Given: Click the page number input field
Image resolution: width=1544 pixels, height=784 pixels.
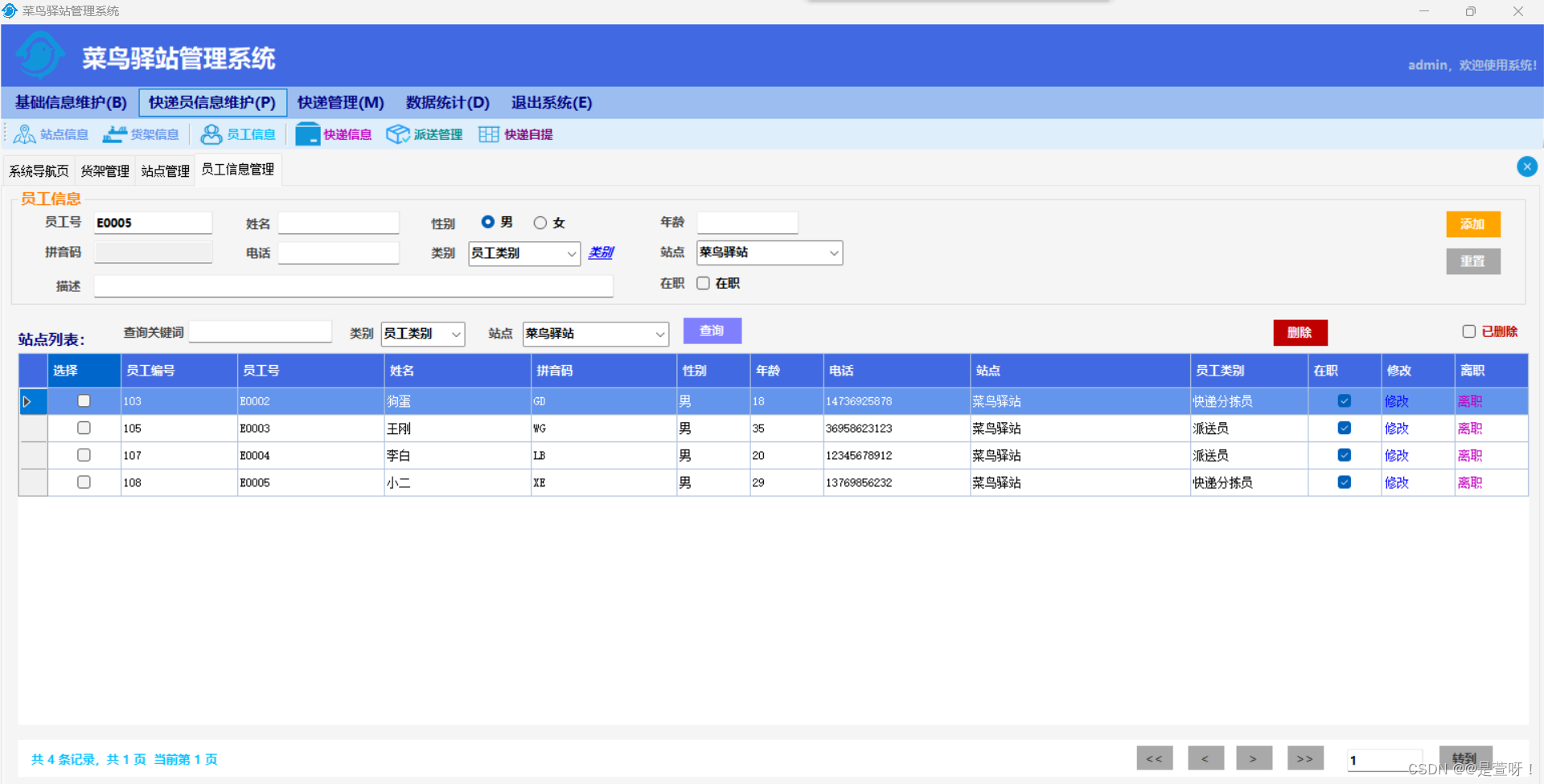Looking at the screenshot, I should pyautogui.click(x=1386, y=760).
